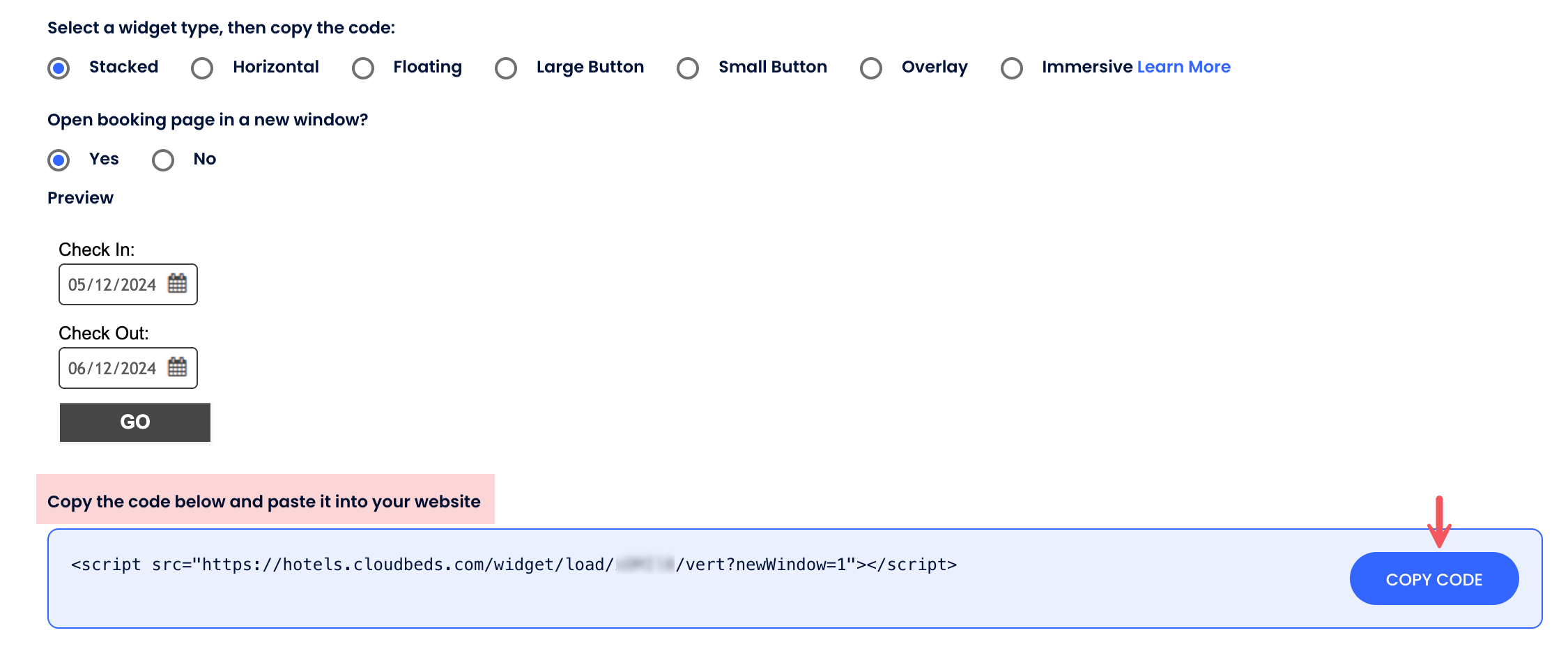This screenshot has height=651, width=1568.
Task: Select the Floating widget option
Action: [363, 68]
